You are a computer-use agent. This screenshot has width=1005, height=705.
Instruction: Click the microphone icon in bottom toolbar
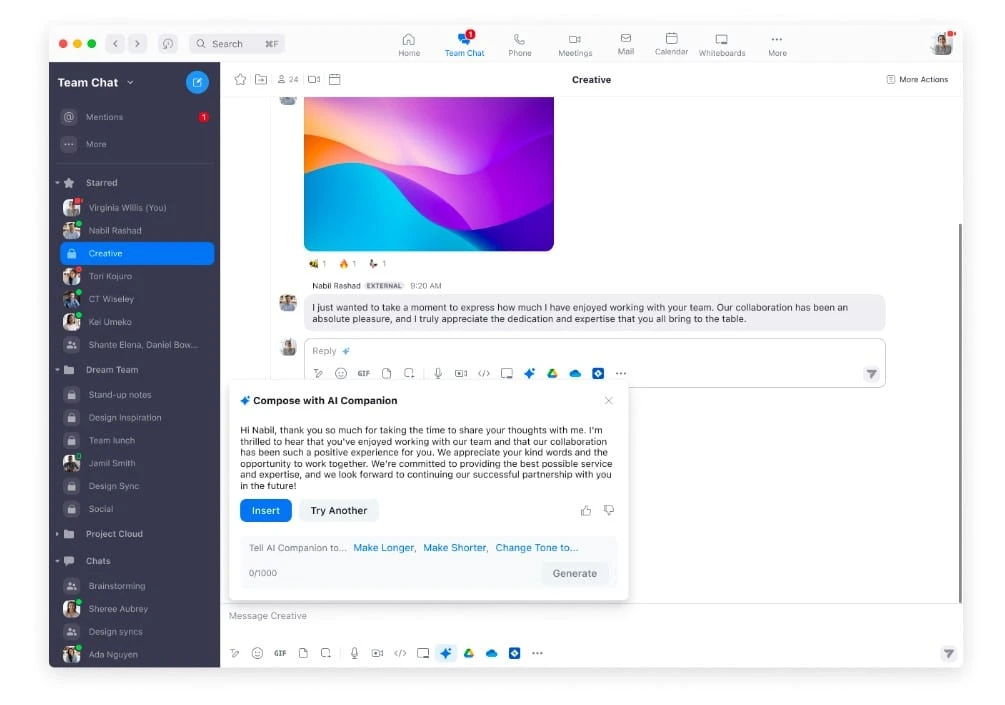click(354, 653)
